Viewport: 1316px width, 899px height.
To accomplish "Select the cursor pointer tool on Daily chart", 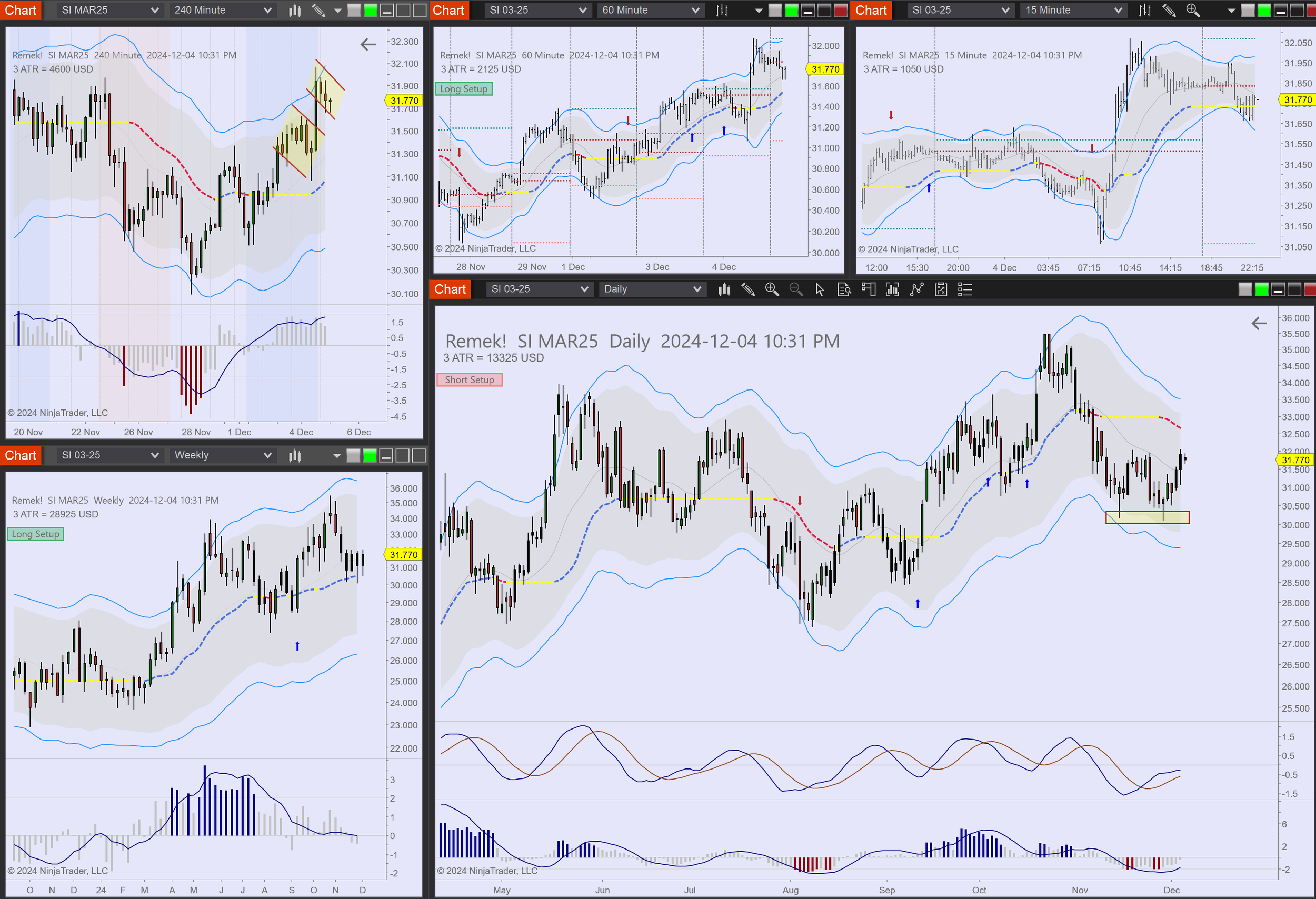I will click(x=820, y=289).
